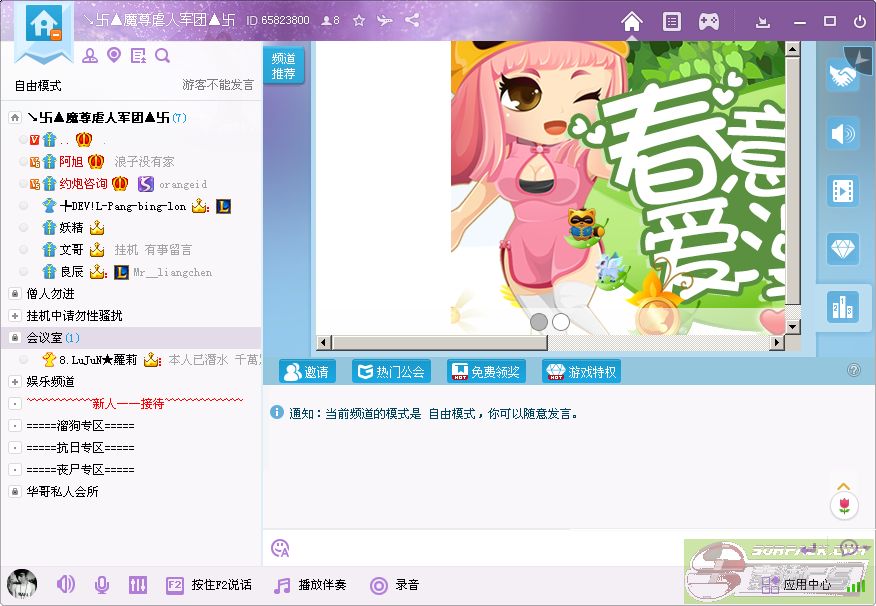Image resolution: width=876 pixels, height=606 pixels.
Task: Open the handshake icon in the right sidebar
Action: point(842,75)
